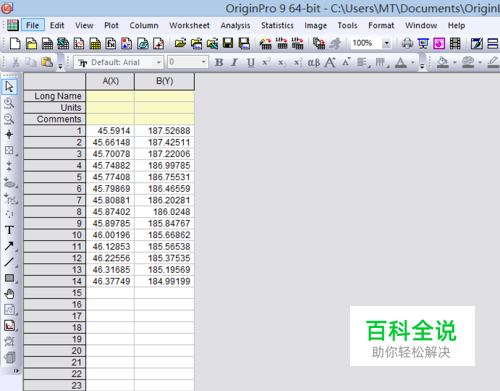Click cell containing 46.37749
Viewport: 500px width, 391px height.
[x=110, y=281]
